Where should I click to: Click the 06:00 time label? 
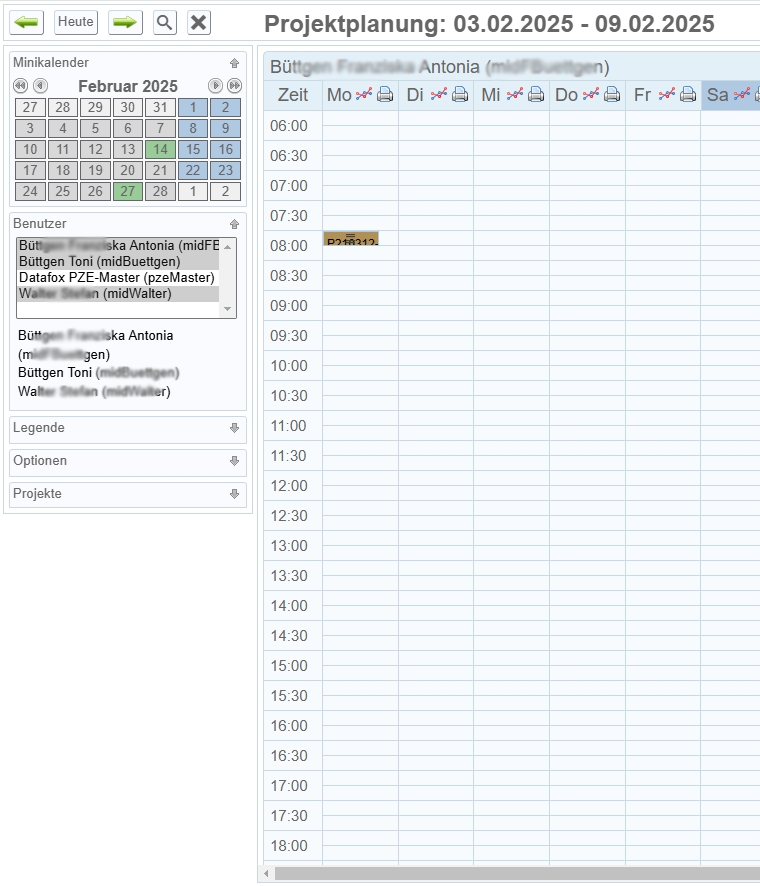click(x=289, y=126)
